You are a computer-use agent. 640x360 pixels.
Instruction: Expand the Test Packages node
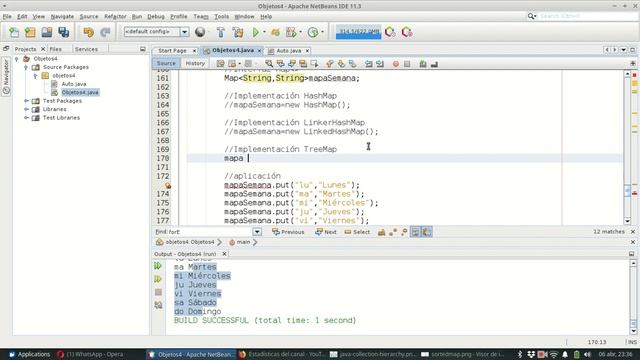point(26,101)
